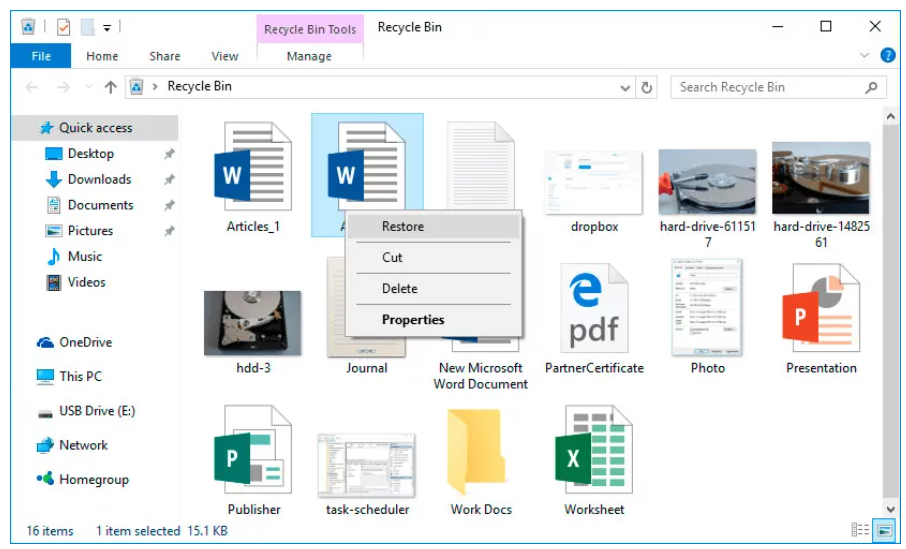
Task: Click in the Search Recycle Bin field
Action: coord(778,87)
